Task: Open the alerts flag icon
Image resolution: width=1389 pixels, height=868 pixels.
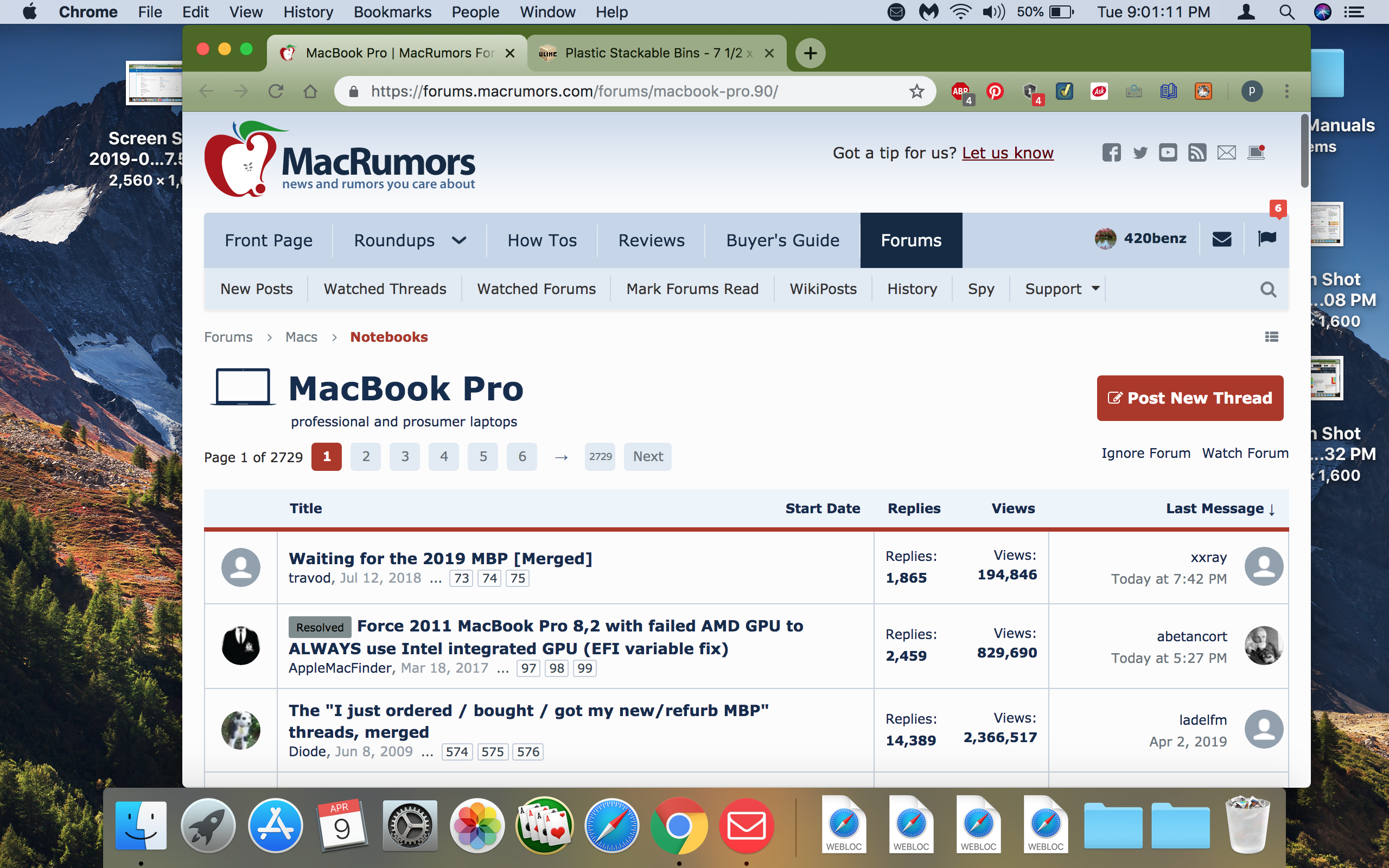Action: pyautogui.click(x=1266, y=239)
